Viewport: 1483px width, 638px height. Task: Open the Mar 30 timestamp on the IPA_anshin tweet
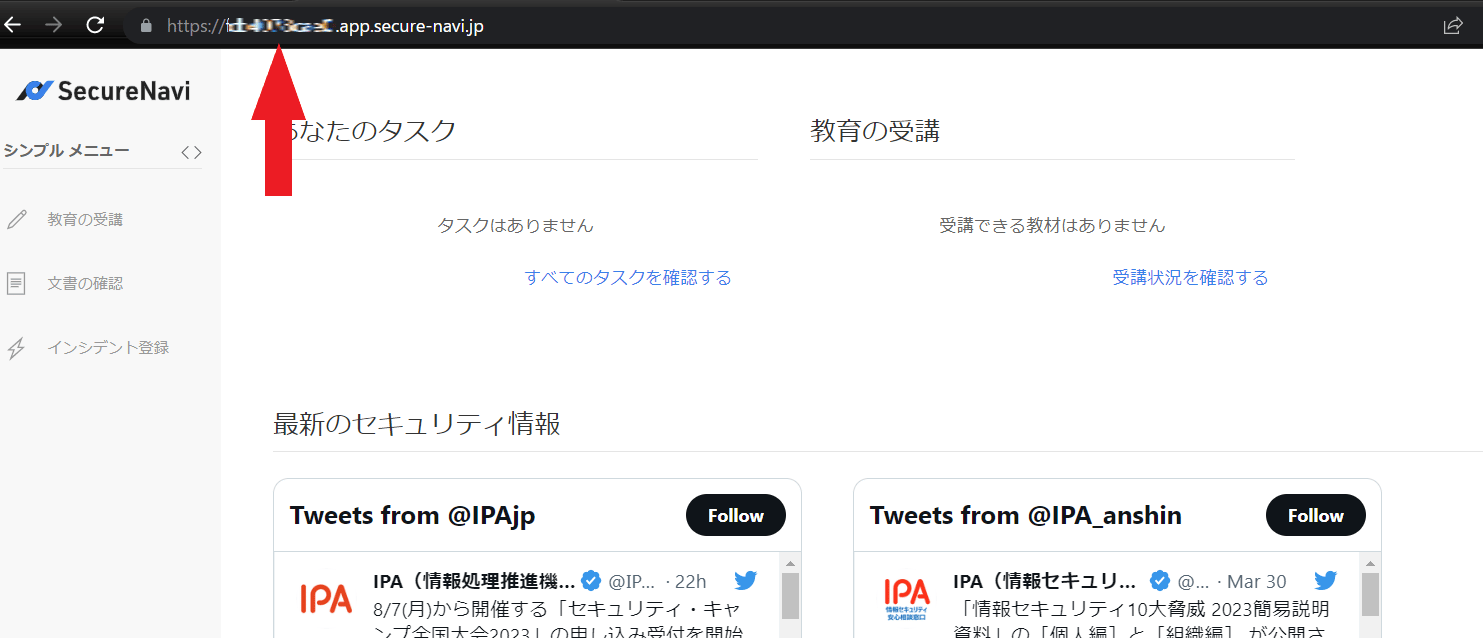coord(1257,581)
